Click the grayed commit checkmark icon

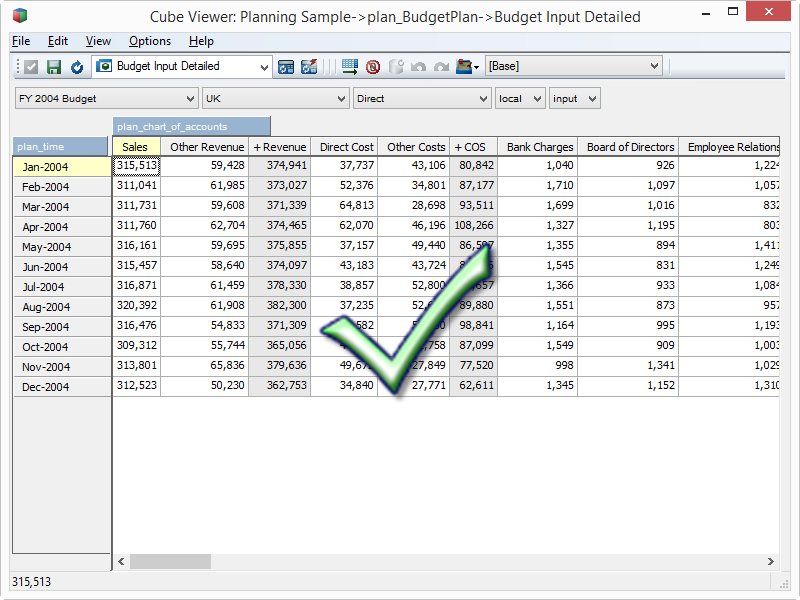point(31,67)
